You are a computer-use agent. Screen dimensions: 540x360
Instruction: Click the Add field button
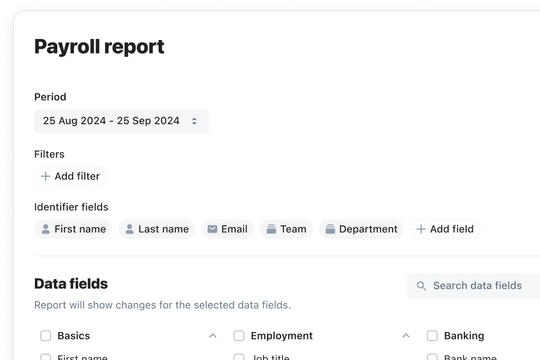click(x=445, y=229)
